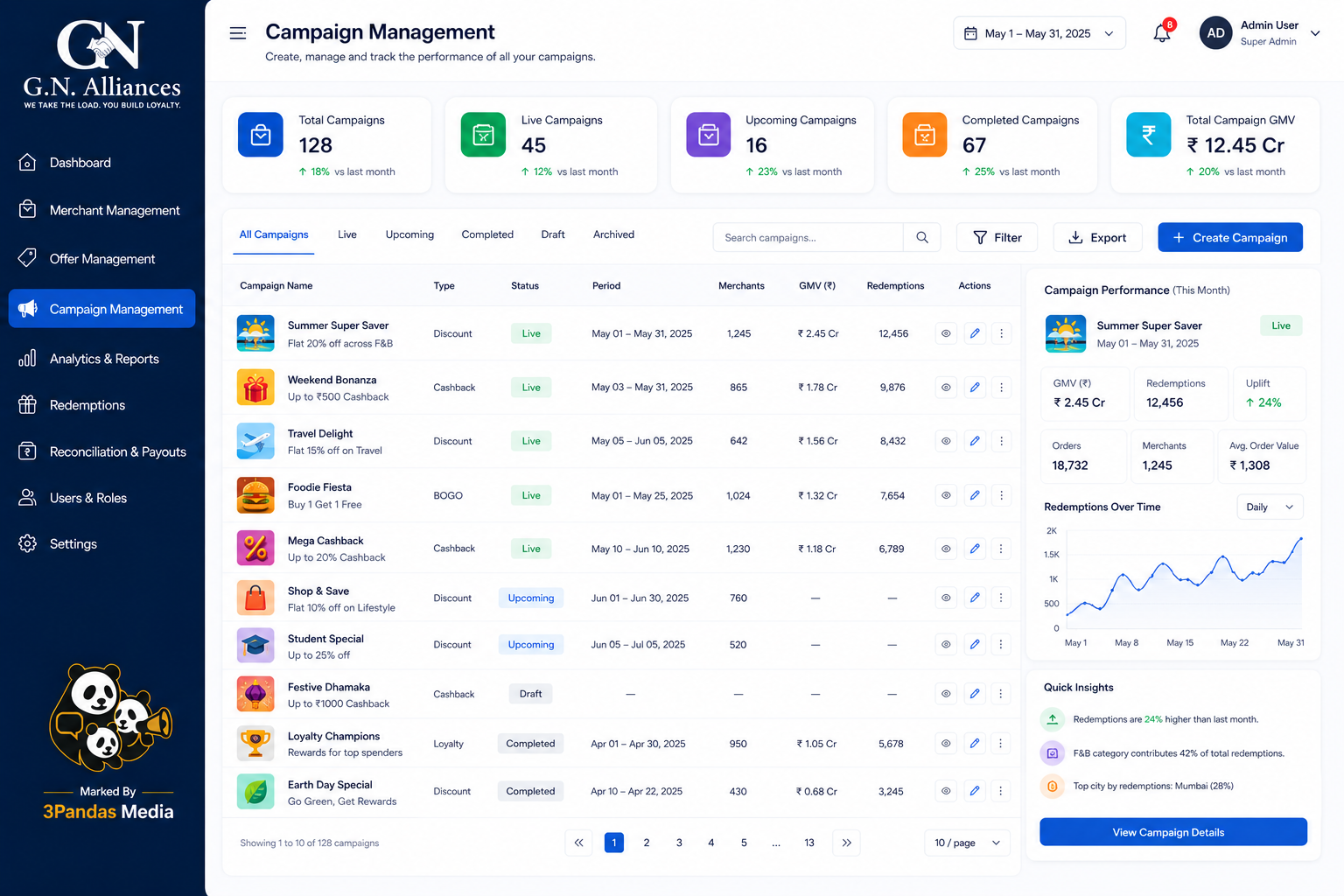Open more actions for Earth Day Special

(x=1001, y=791)
